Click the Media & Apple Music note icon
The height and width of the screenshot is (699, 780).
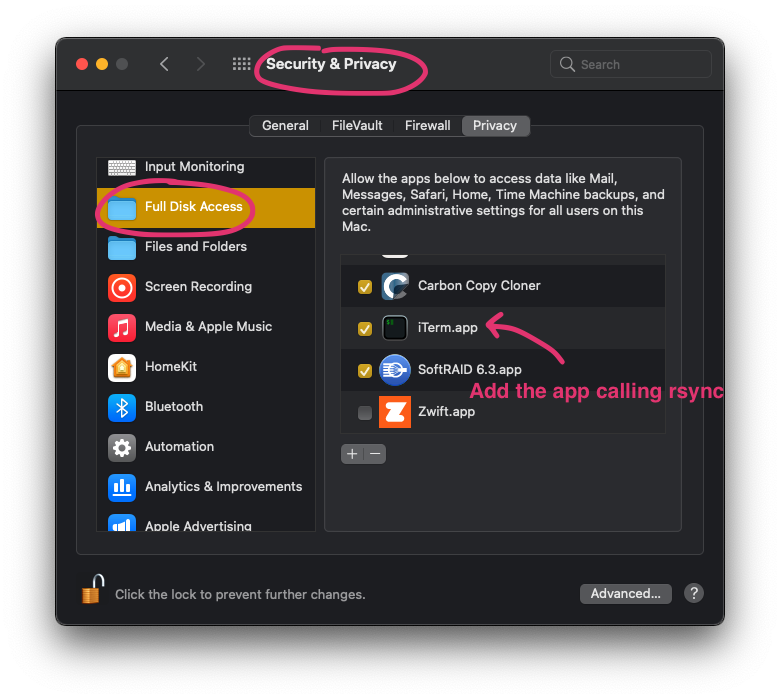122,328
